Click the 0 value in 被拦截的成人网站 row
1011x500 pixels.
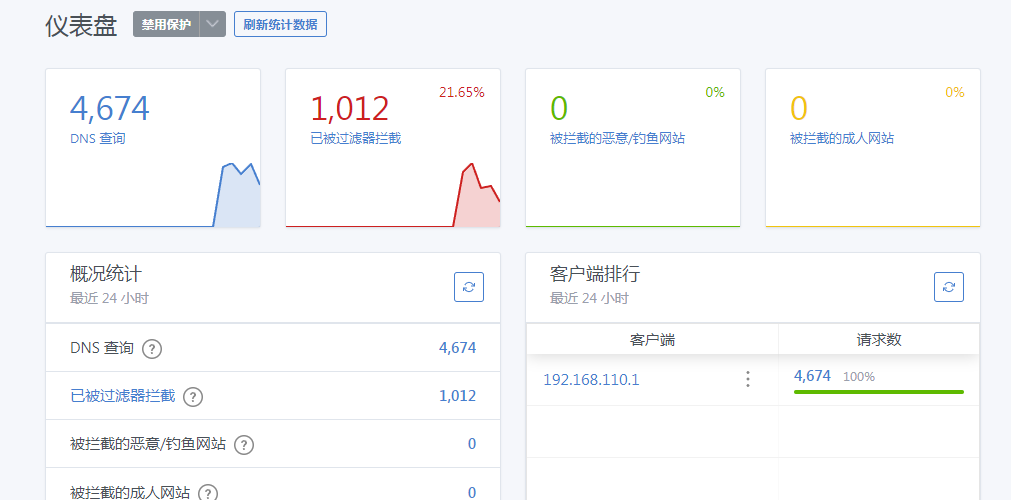pyautogui.click(x=472, y=493)
